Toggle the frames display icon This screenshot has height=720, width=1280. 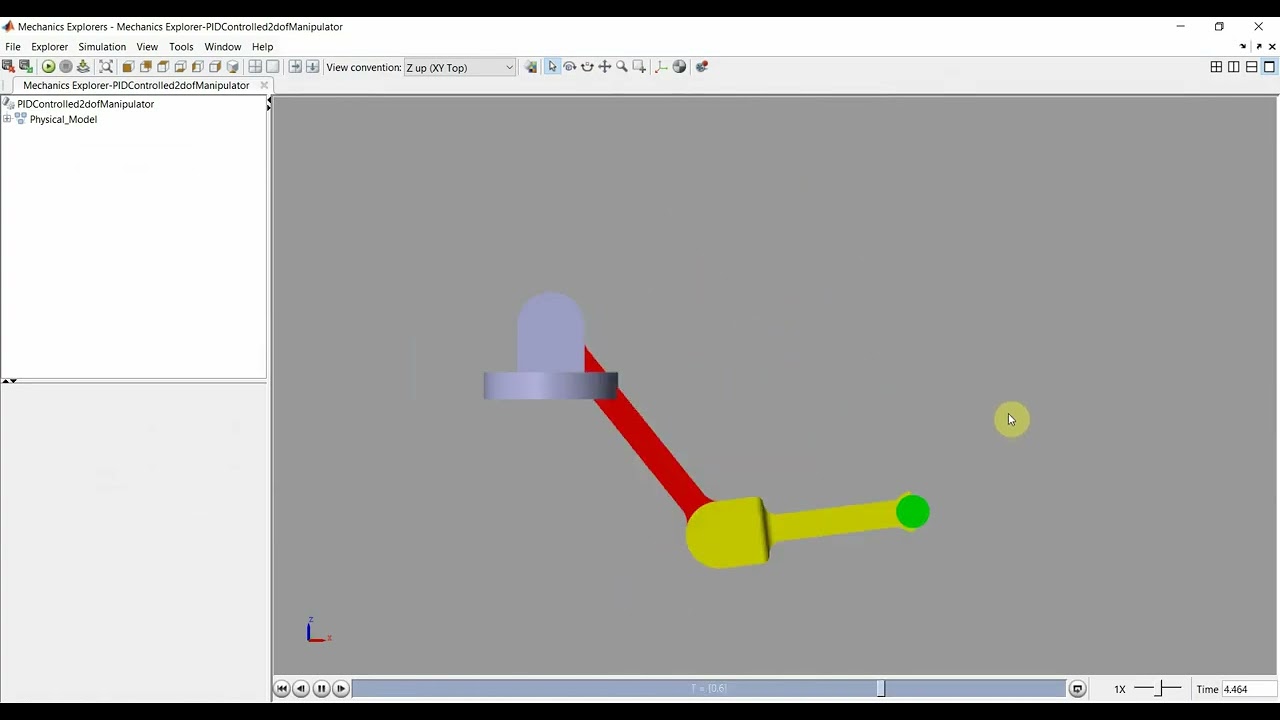pyautogui.click(x=661, y=67)
